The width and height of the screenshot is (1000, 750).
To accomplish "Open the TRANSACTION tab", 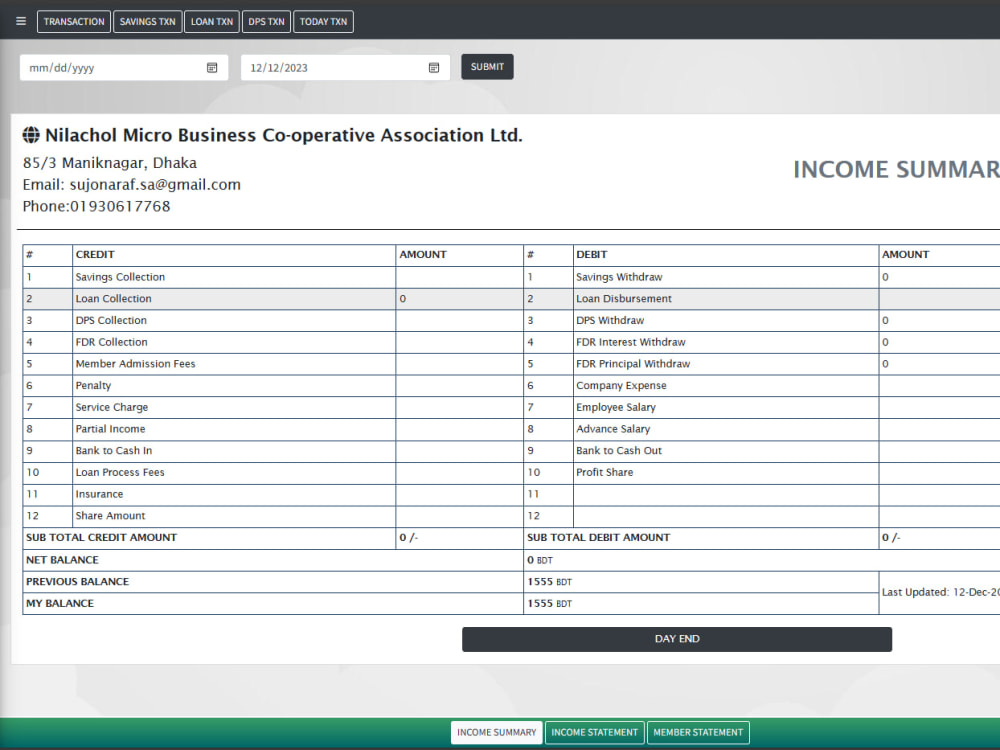I will pyautogui.click(x=74, y=22).
